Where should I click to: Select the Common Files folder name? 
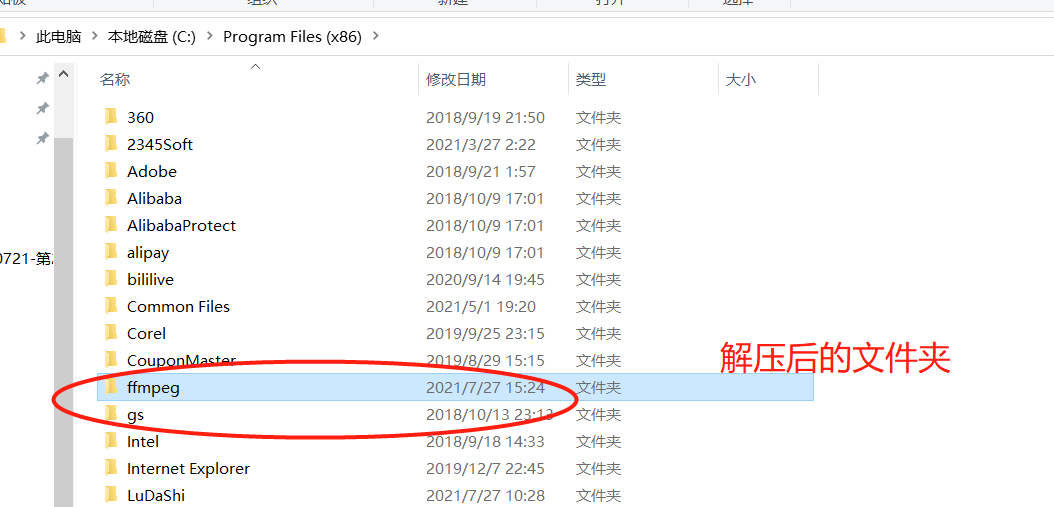(178, 307)
